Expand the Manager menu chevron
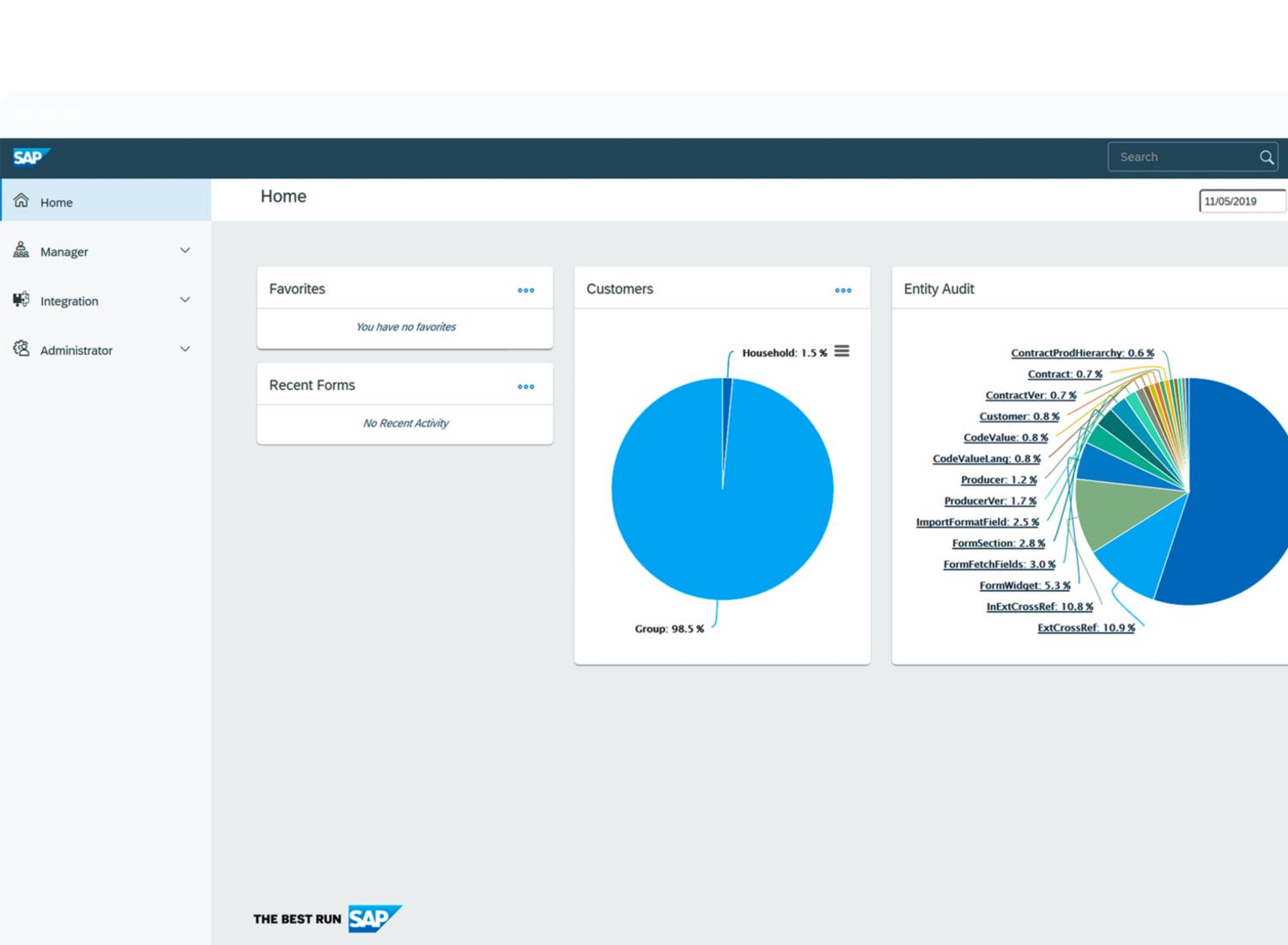 coord(185,251)
